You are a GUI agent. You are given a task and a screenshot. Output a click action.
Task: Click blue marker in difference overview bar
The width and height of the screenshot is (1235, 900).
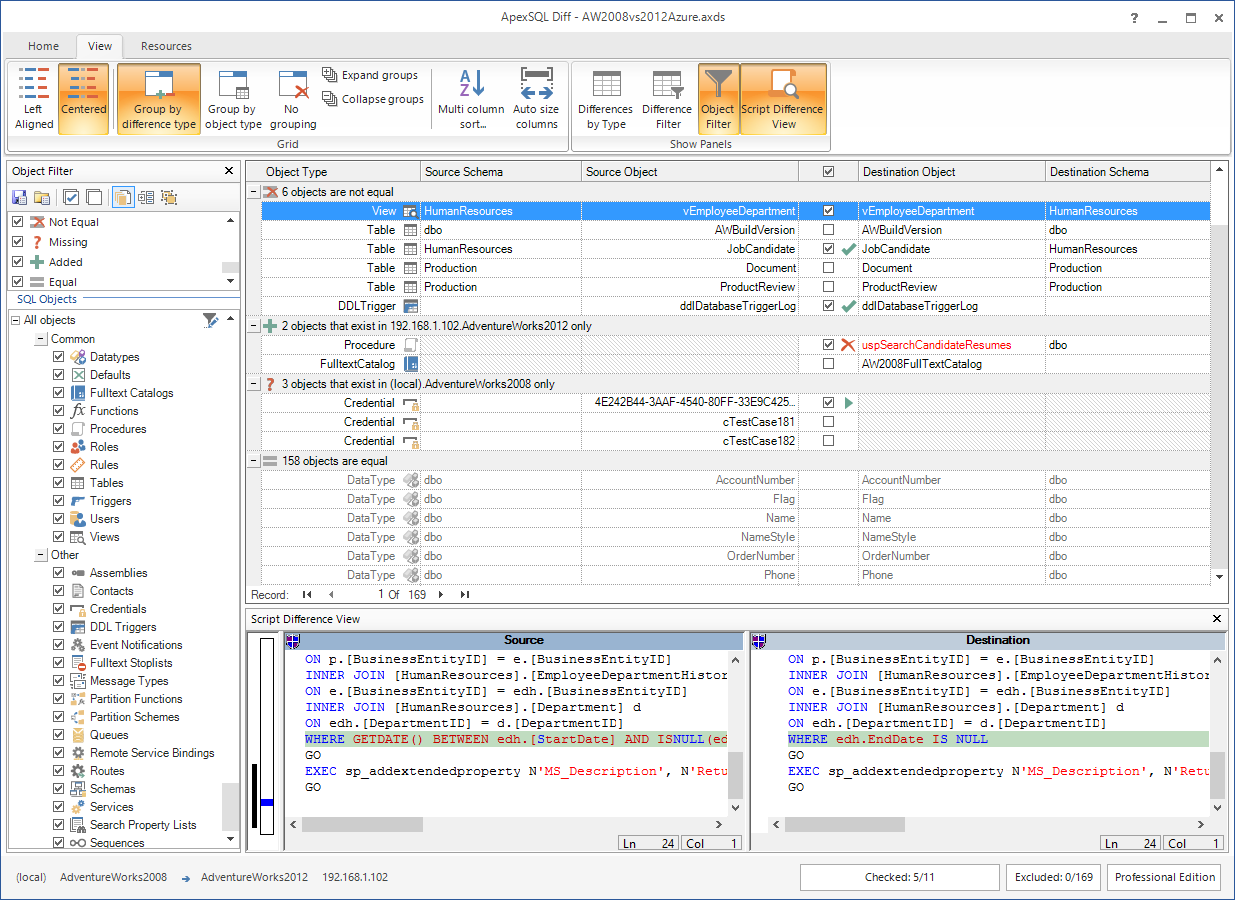pos(266,802)
